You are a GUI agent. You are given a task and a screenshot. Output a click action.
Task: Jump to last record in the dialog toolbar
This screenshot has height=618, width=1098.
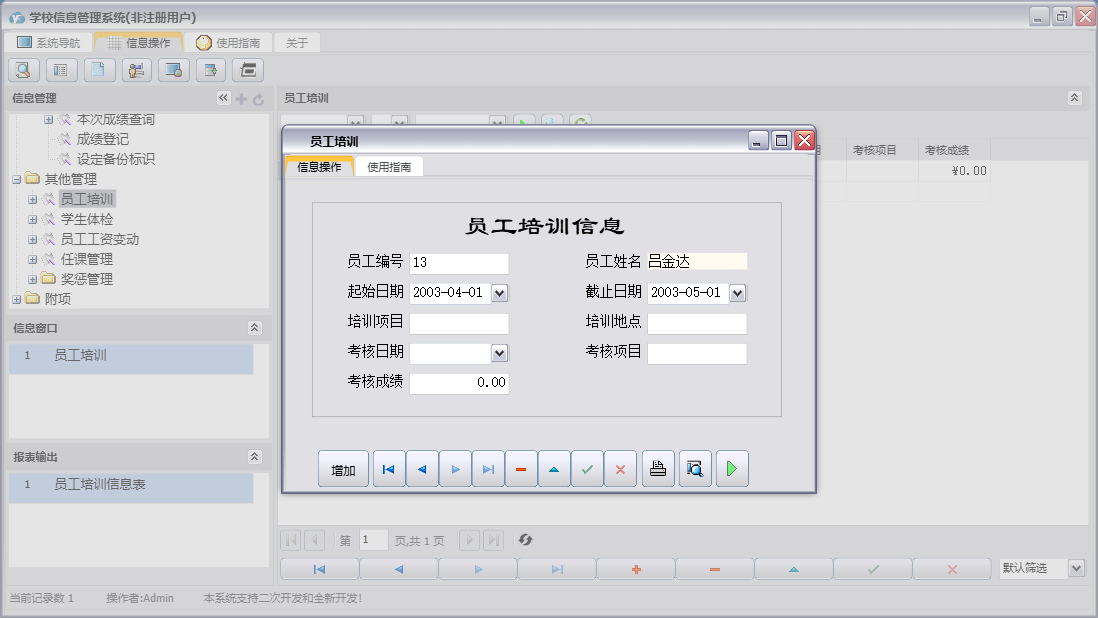coord(488,469)
